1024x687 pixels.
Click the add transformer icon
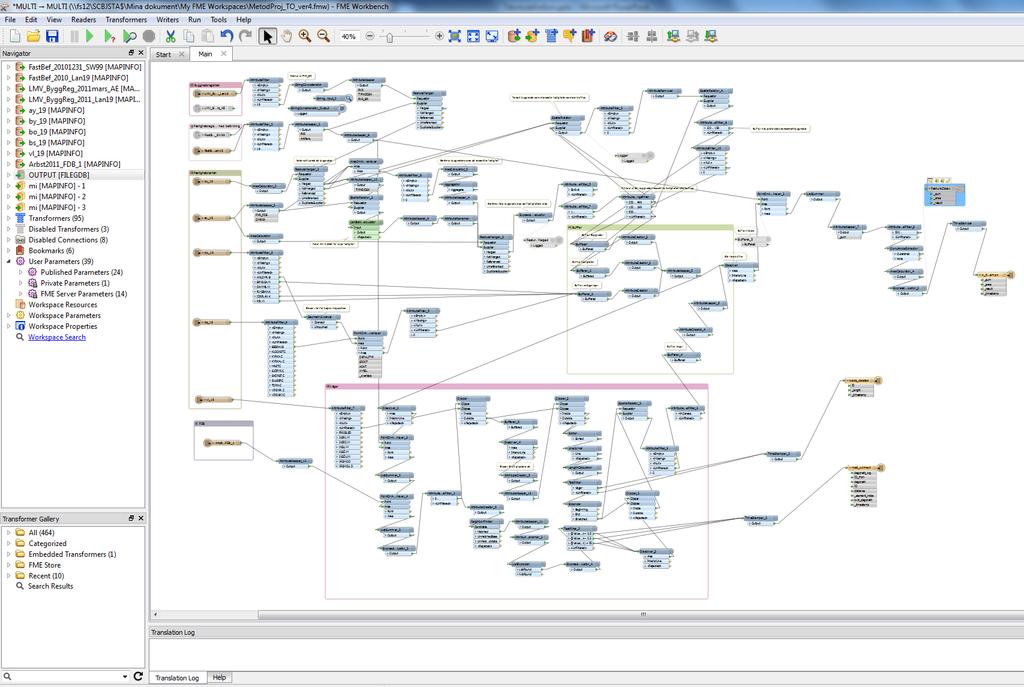pyautogui.click(x=551, y=36)
